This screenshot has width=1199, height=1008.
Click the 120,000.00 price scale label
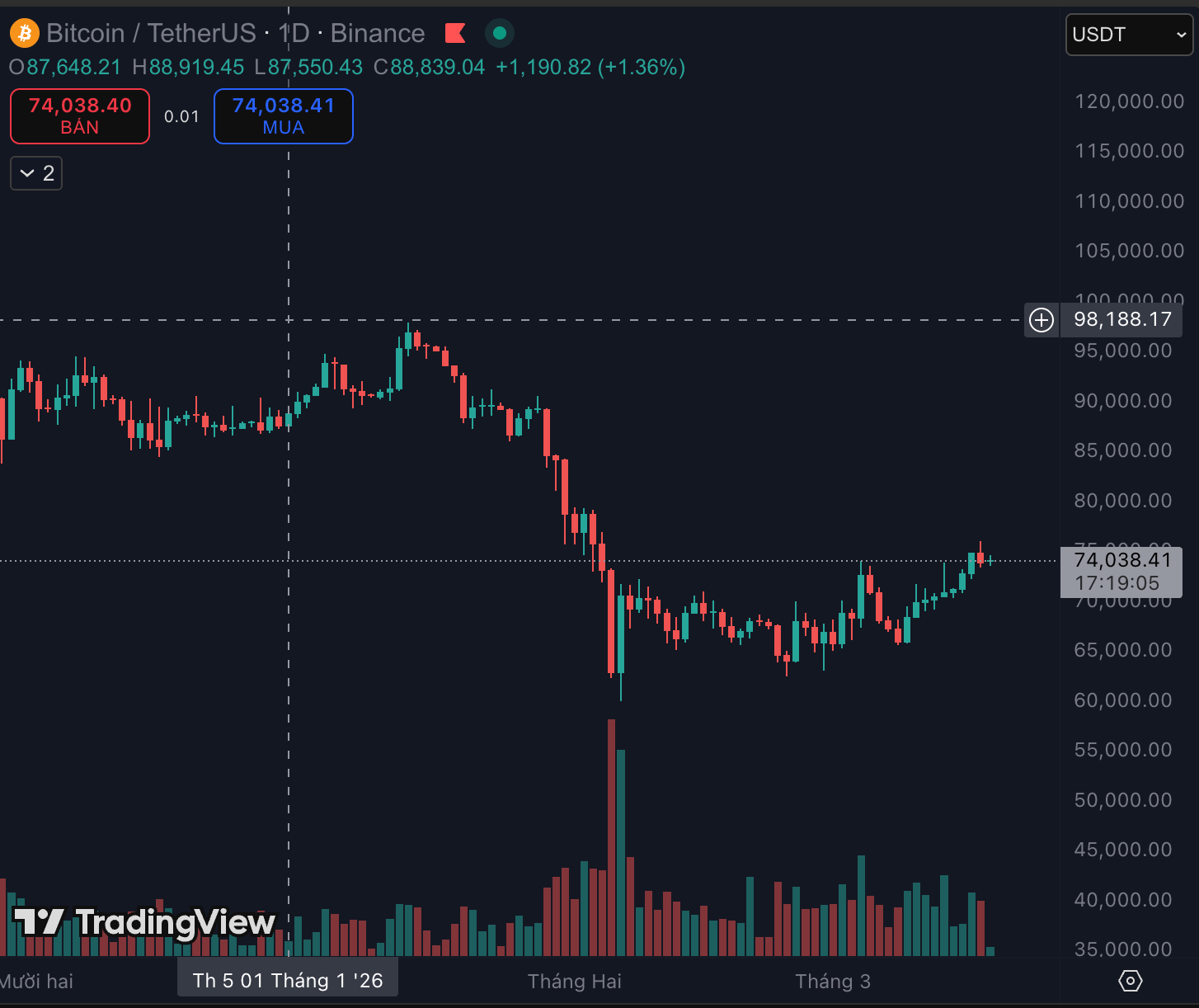click(1129, 101)
